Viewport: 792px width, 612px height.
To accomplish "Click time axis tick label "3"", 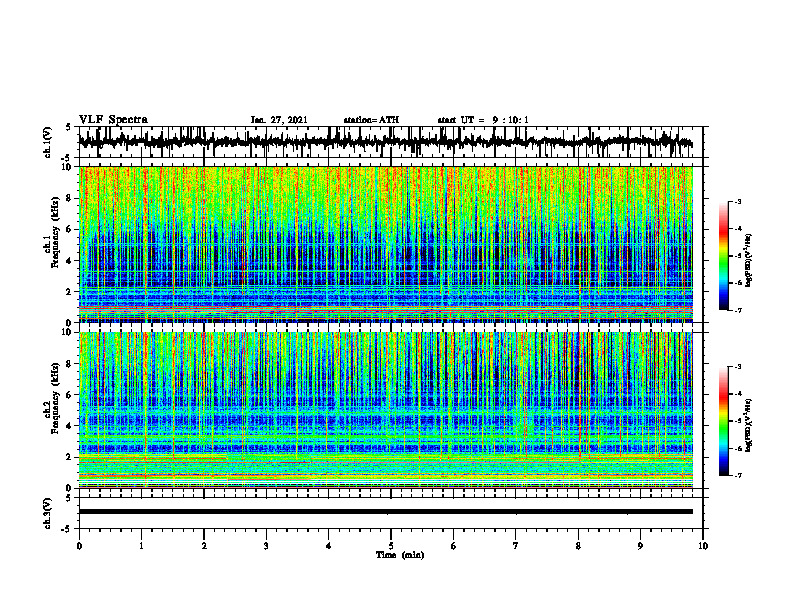I will tap(266, 546).
